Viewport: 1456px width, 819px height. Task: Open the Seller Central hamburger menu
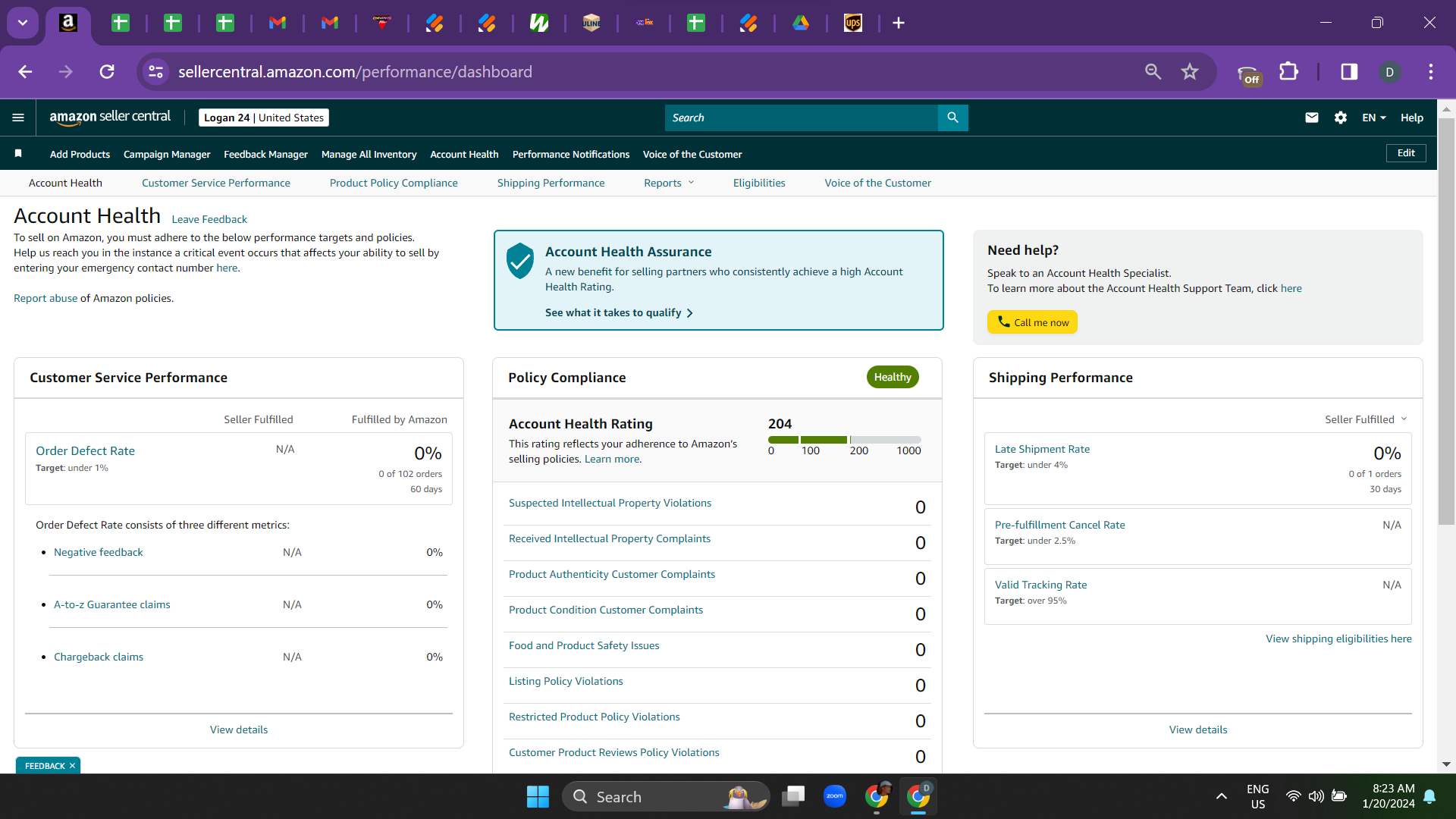pyautogui.click(x=18, y=118)
